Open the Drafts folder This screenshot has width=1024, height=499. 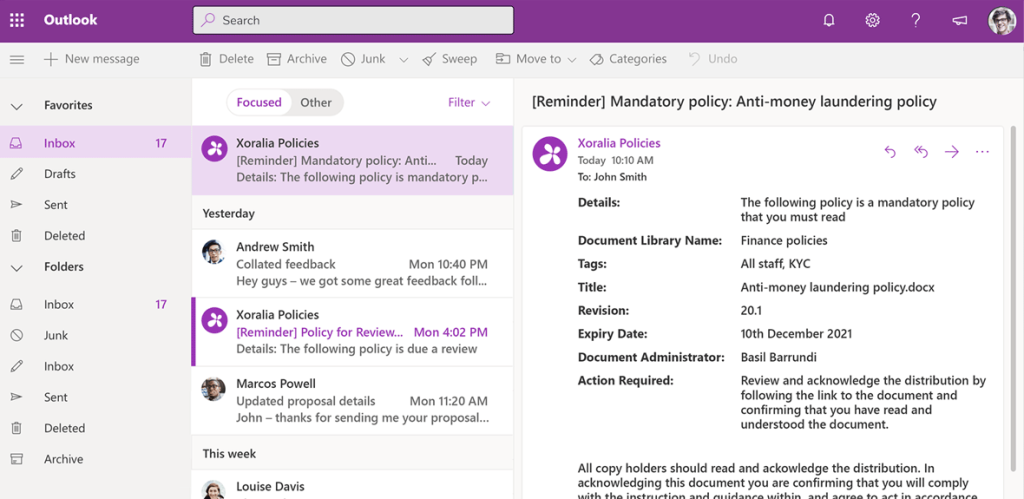point(60,174)
